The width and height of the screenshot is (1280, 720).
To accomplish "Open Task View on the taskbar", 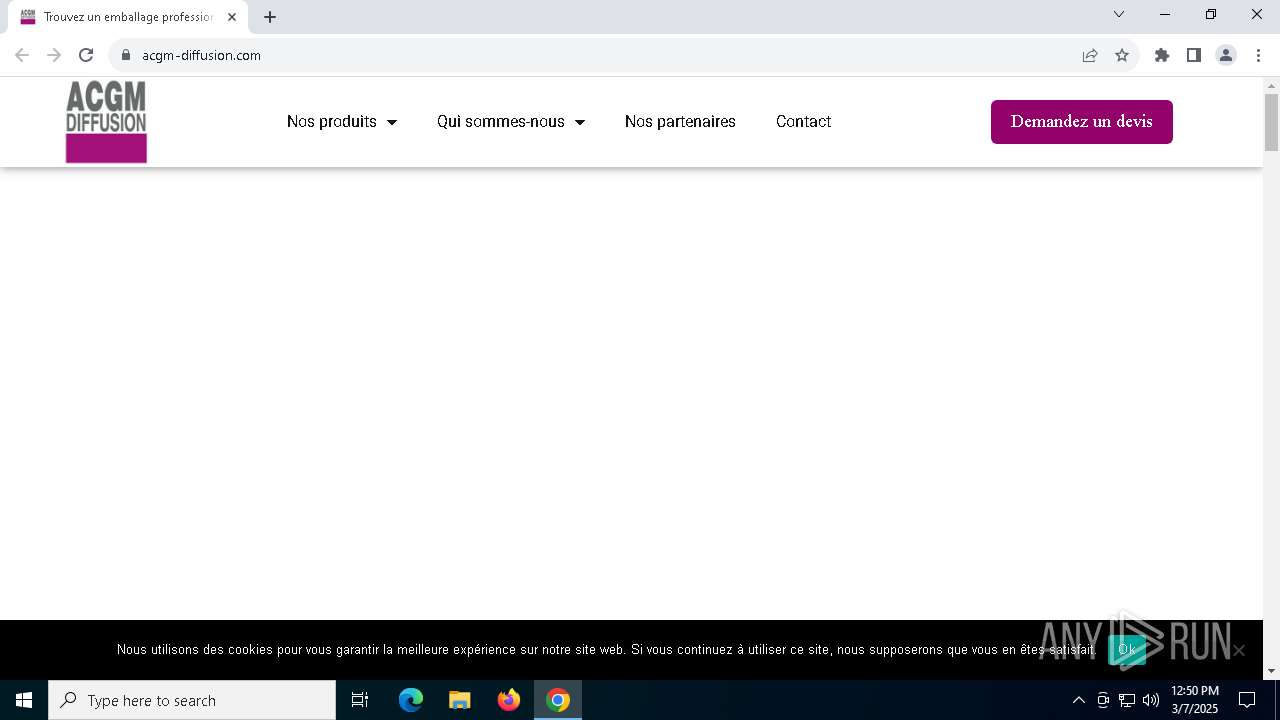I will click(360, 700).
